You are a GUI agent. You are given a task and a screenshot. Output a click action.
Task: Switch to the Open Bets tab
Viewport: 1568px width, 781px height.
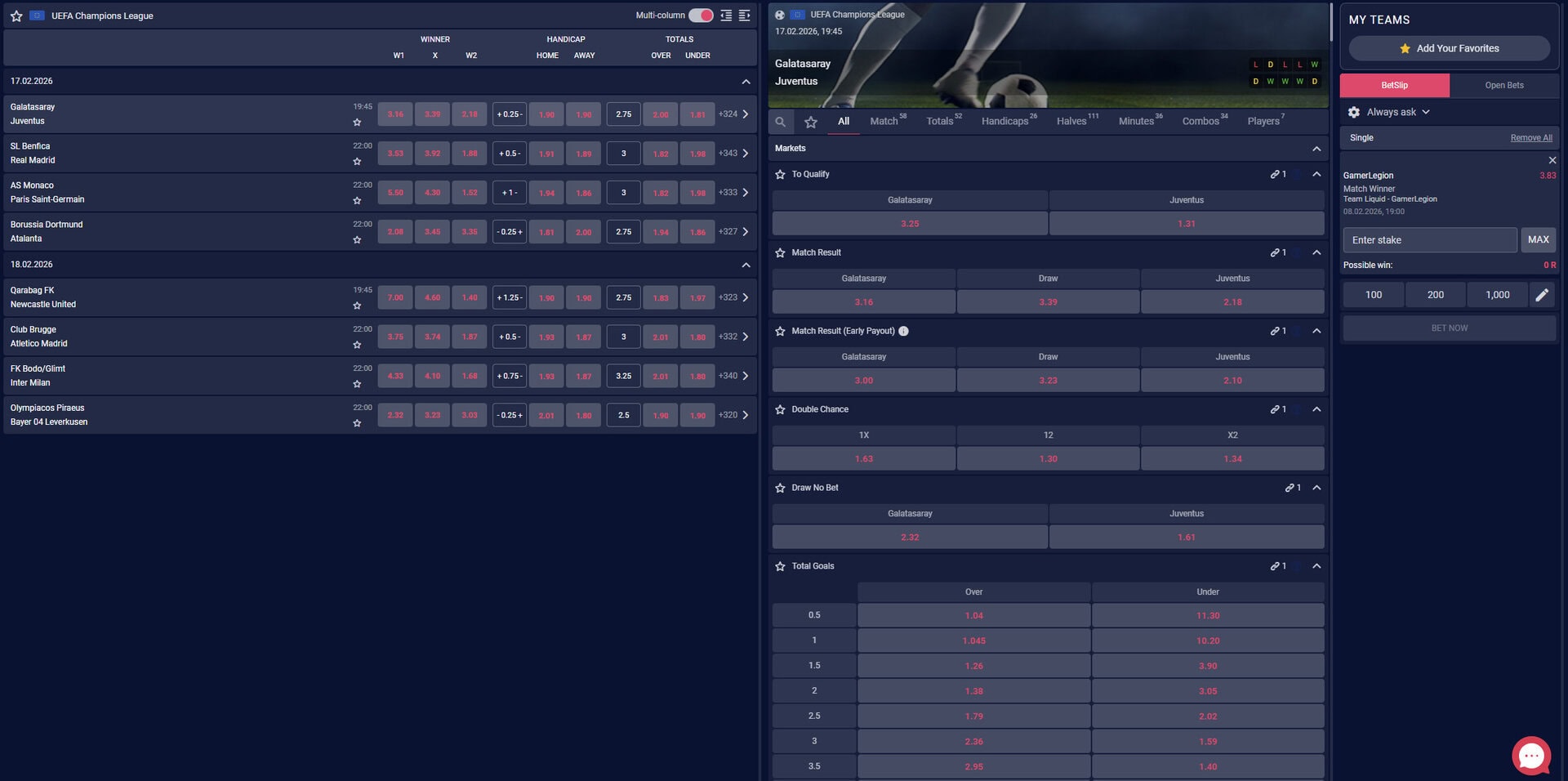[1504, 85]
